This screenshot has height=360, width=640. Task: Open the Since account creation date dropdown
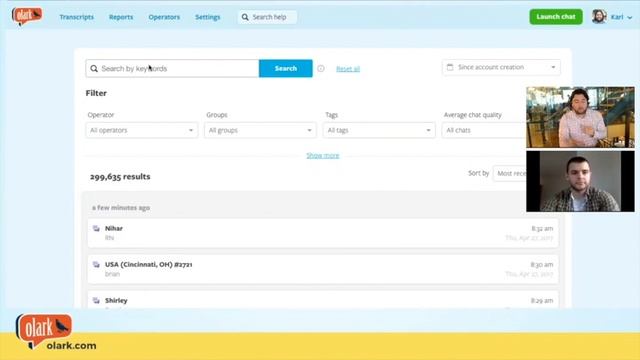pos(501,67)
